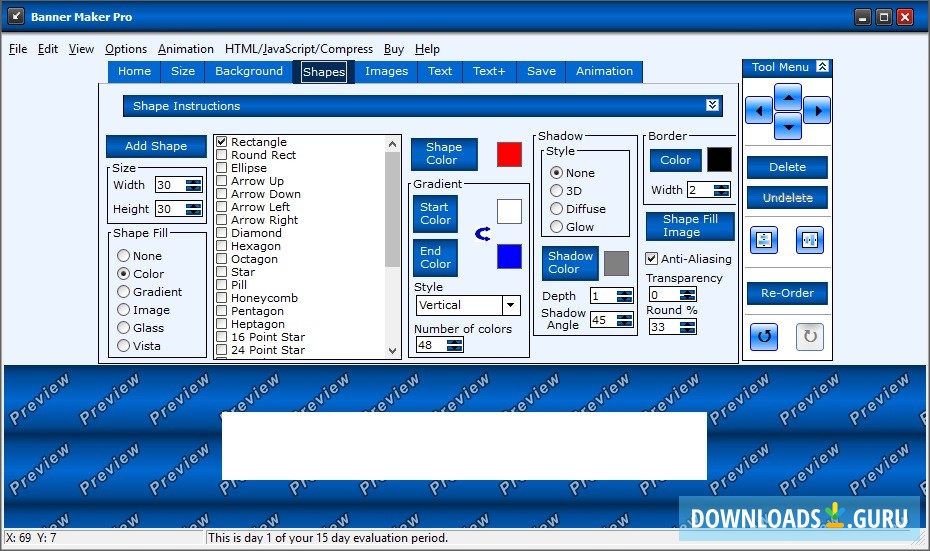Adjust the Shadow Angle stepper
This screenshot has height=551, width=930.
(624, 320)
